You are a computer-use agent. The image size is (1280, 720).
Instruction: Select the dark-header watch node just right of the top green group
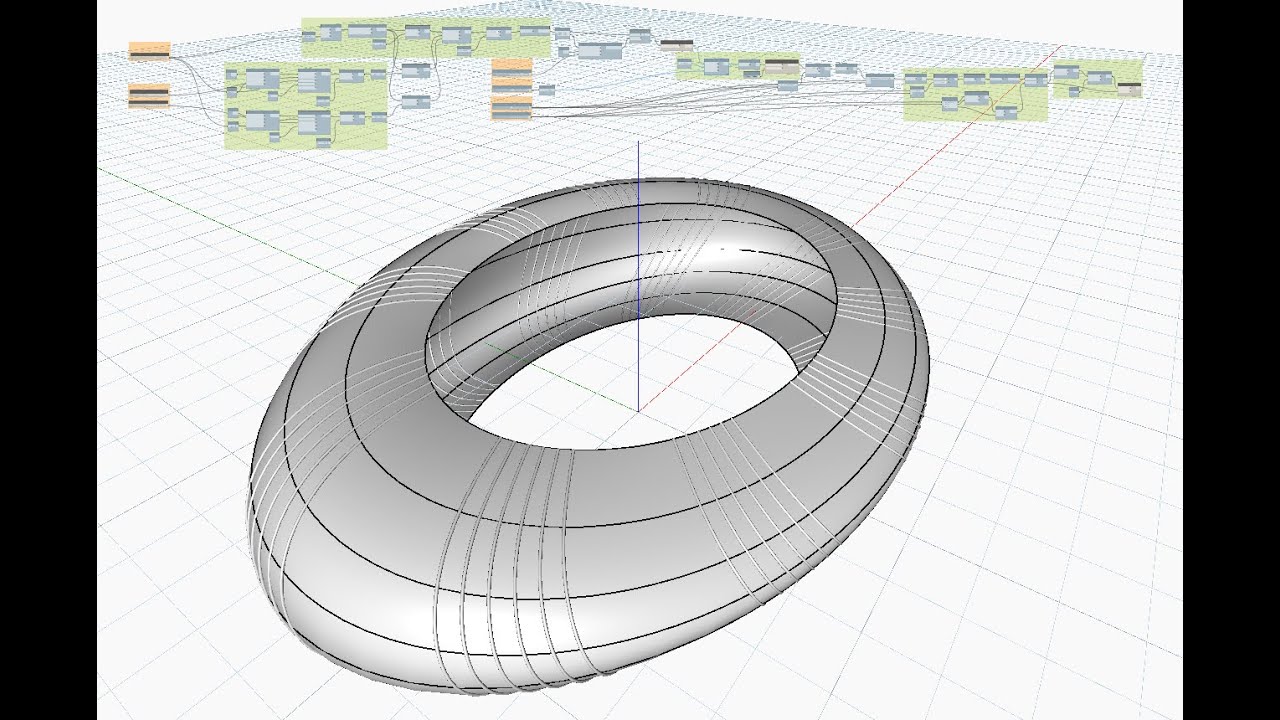click(x=677, y=44)
